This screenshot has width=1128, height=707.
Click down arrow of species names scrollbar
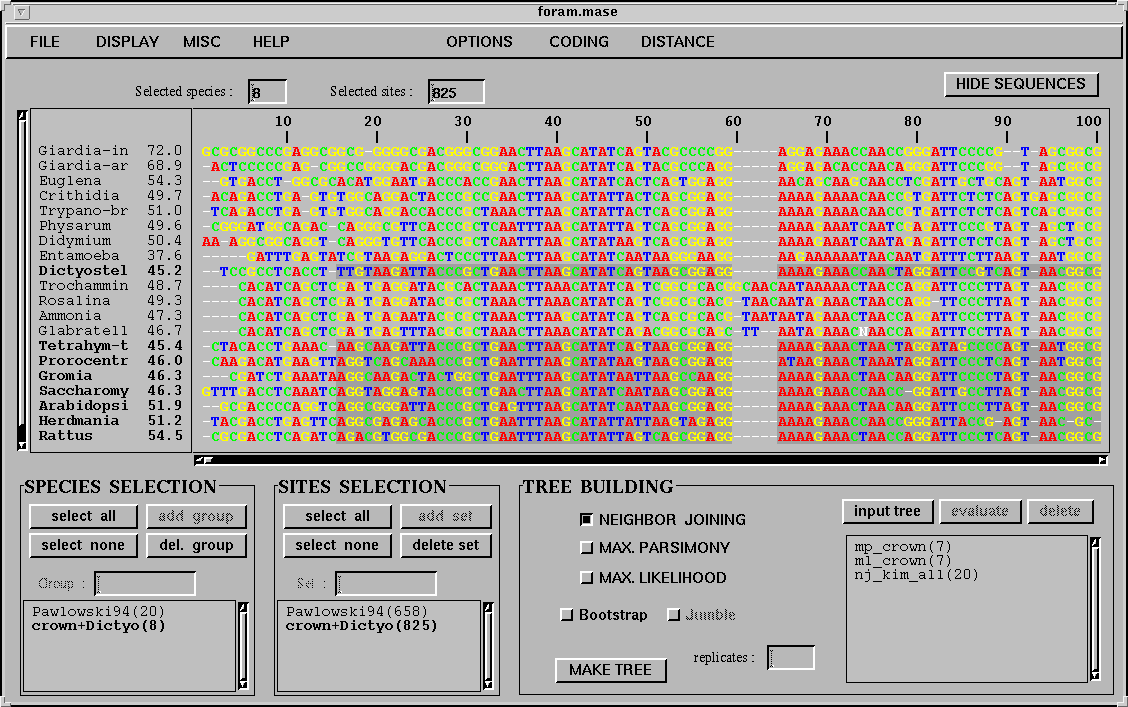tap(20, 447)
